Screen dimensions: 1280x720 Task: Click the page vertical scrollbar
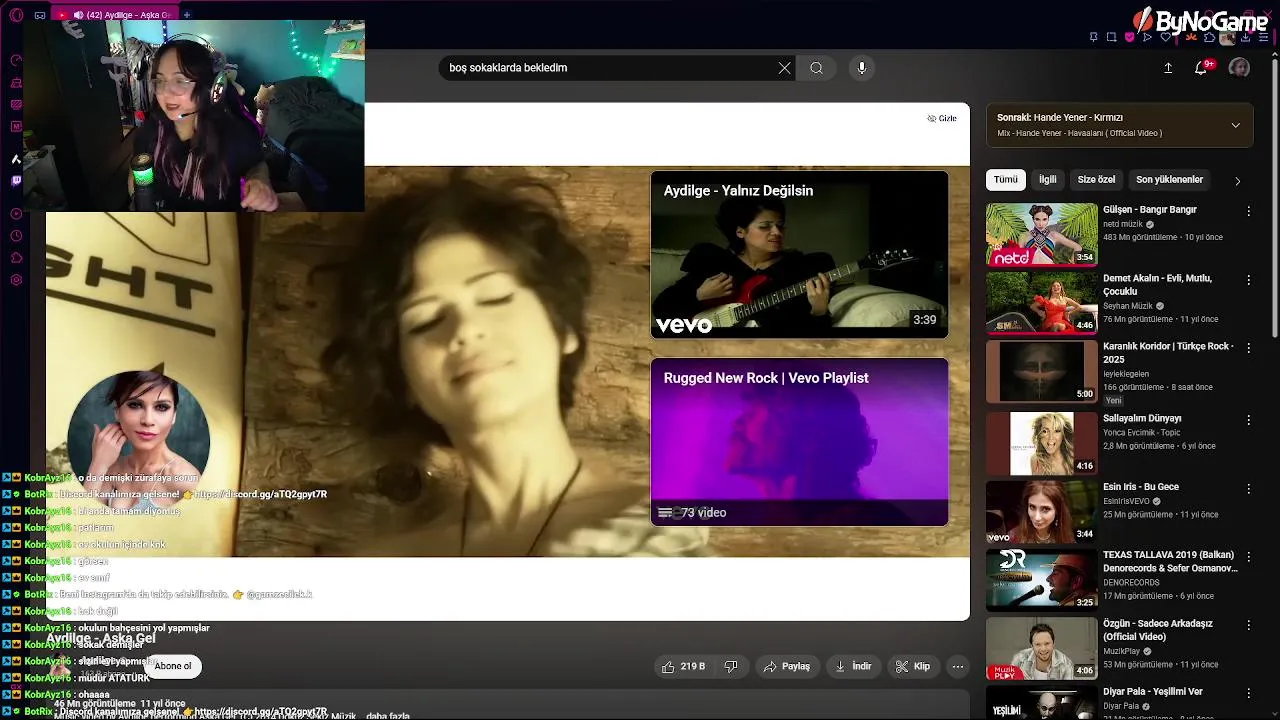coord(1274,200)
